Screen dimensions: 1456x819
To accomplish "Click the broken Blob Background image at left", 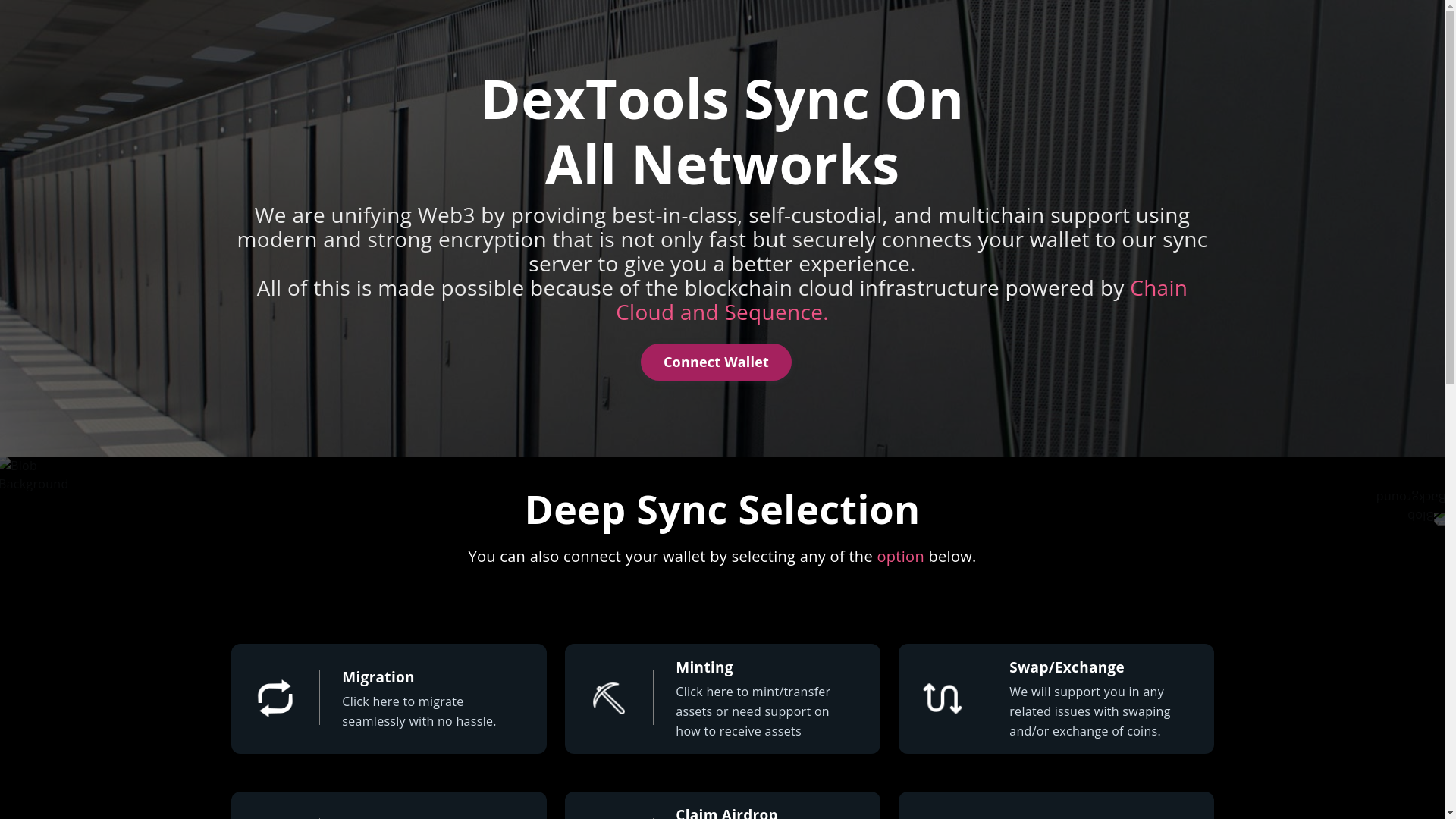I will (34, 475).
